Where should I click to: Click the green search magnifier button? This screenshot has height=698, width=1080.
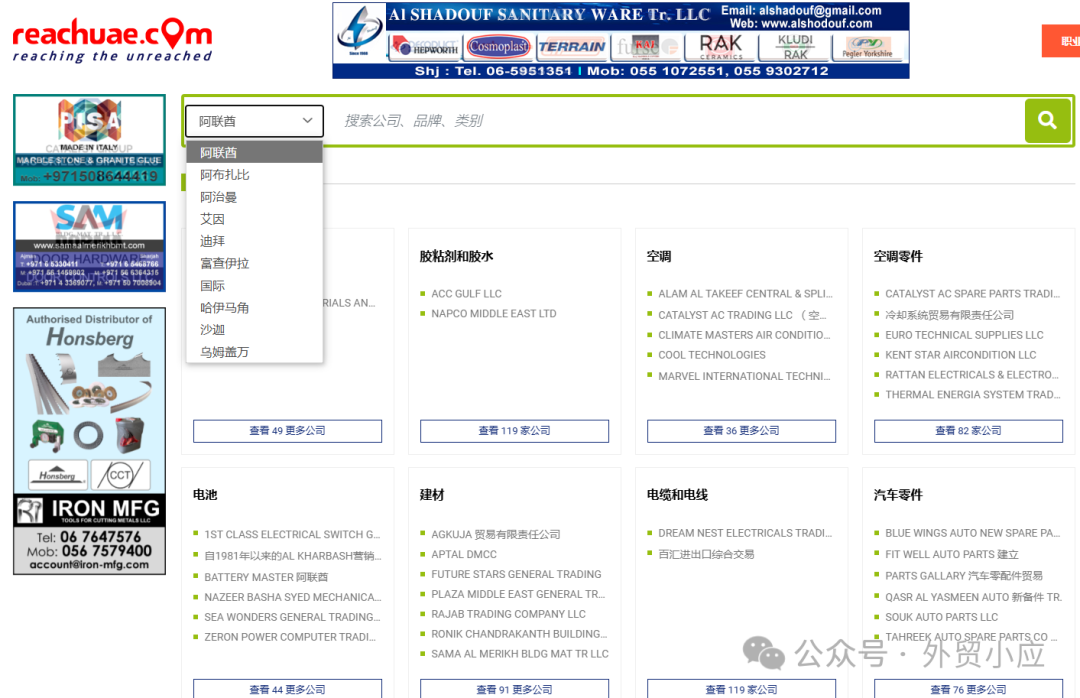click(1047, 121)
